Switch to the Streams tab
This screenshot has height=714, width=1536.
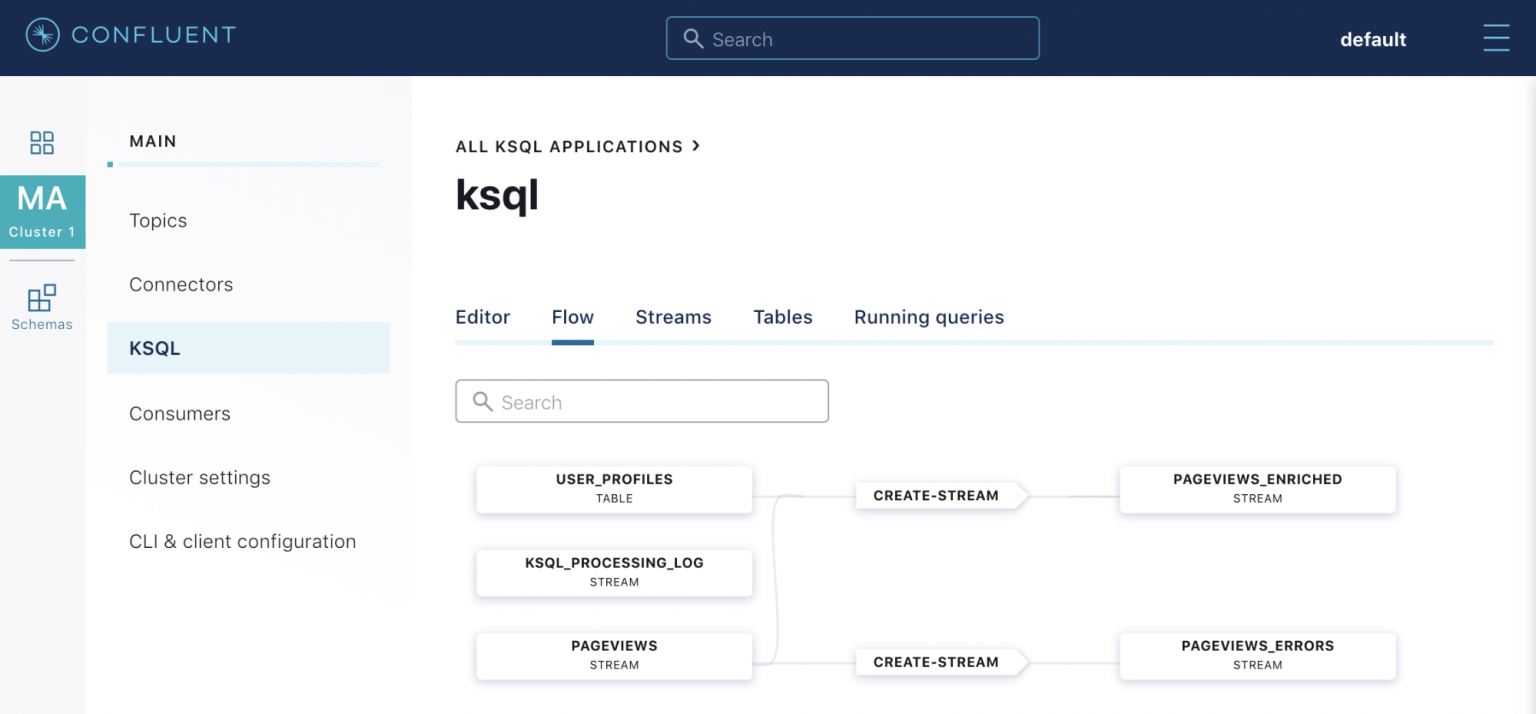click(x=673, y=317)
